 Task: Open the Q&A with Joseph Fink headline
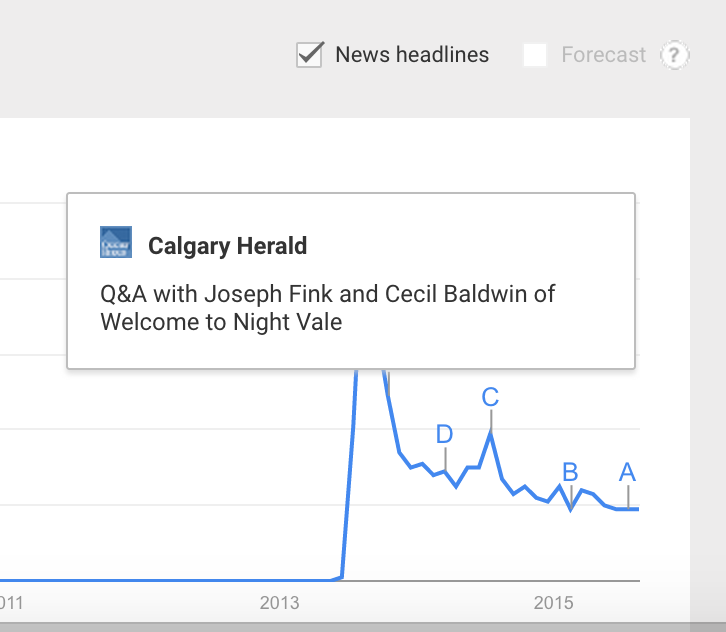pos(327,308)
